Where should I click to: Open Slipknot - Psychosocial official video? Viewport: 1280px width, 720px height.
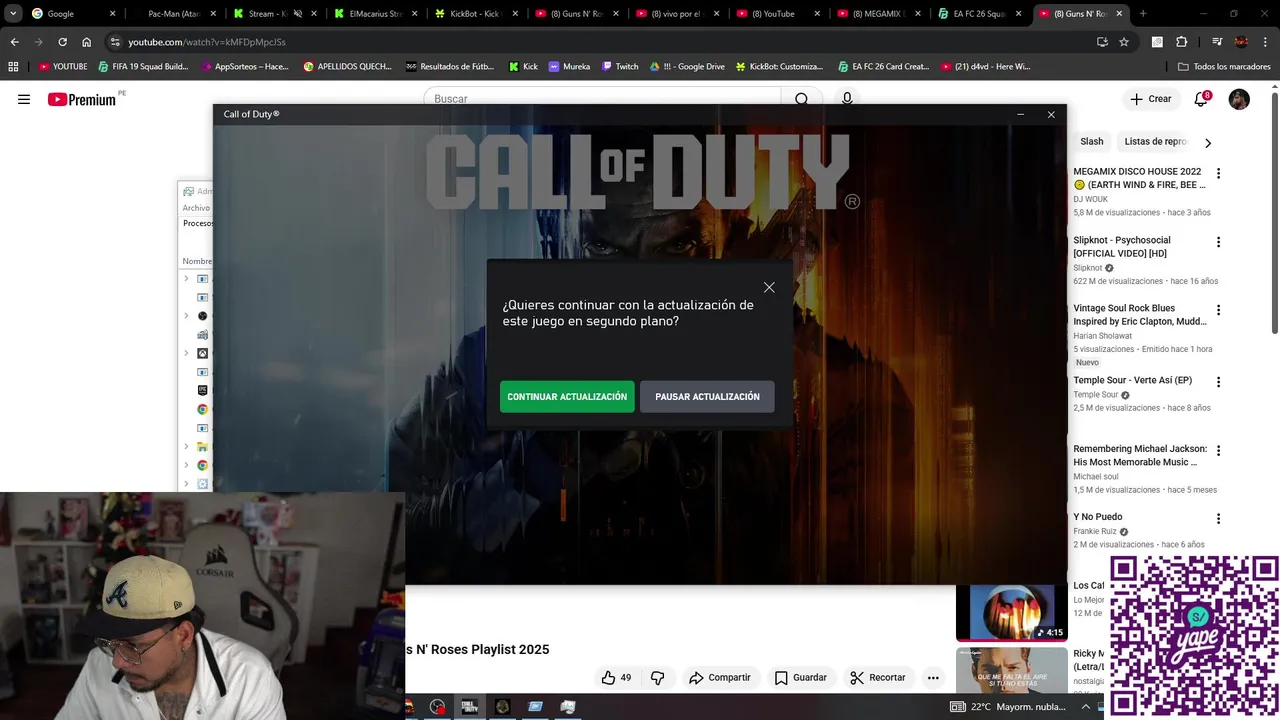tap(1122, 247)
